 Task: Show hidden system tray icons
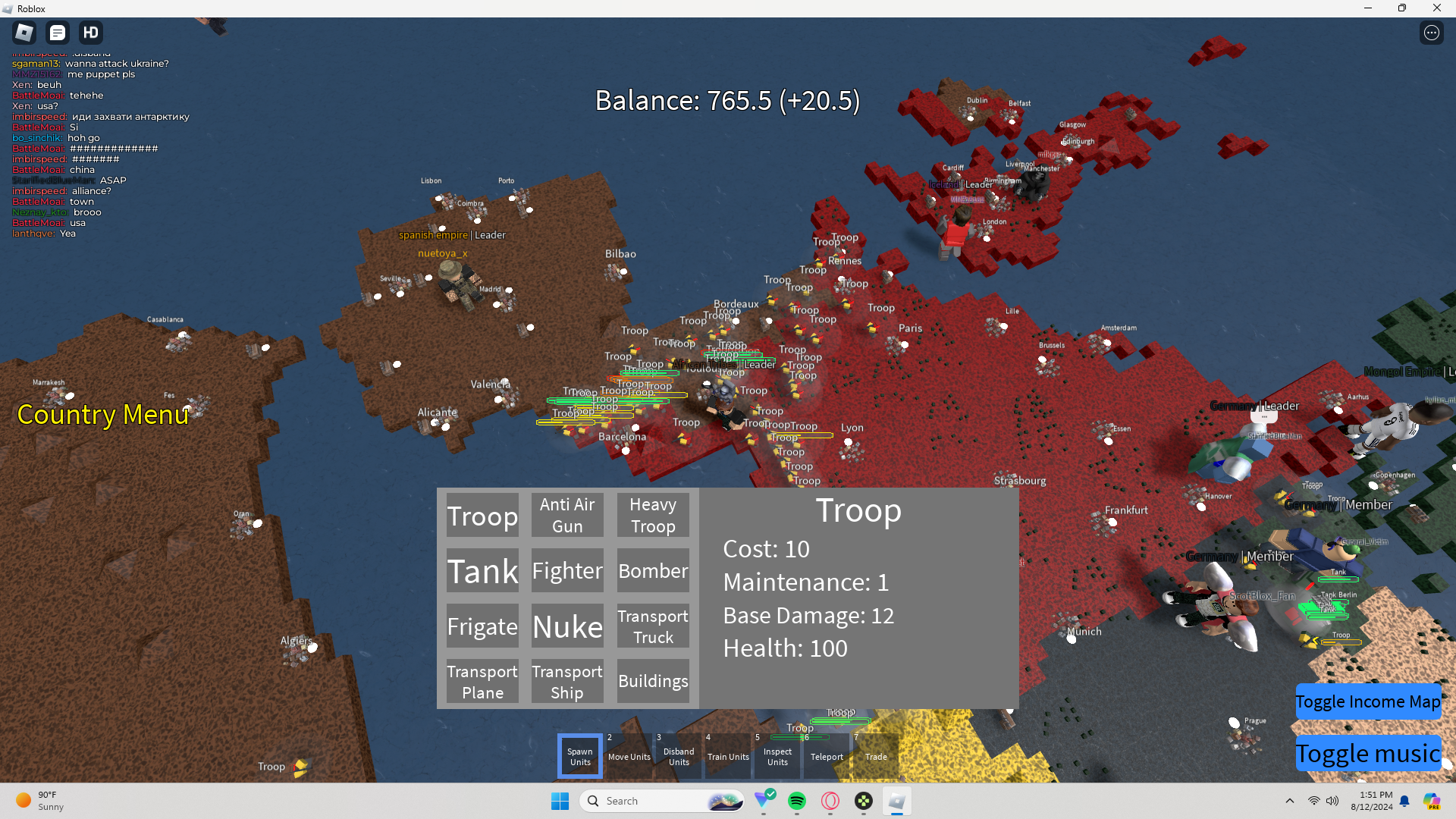pos(1289,801)
